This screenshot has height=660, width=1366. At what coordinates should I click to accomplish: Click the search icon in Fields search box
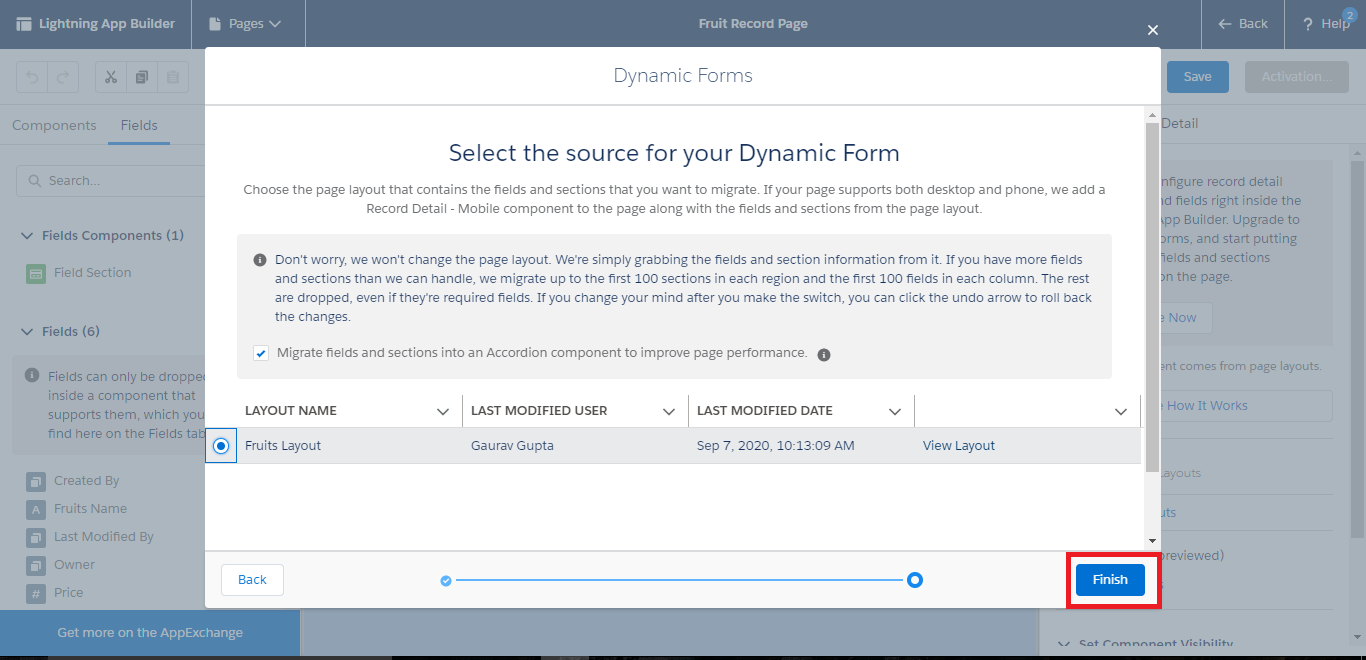point(33,180)
